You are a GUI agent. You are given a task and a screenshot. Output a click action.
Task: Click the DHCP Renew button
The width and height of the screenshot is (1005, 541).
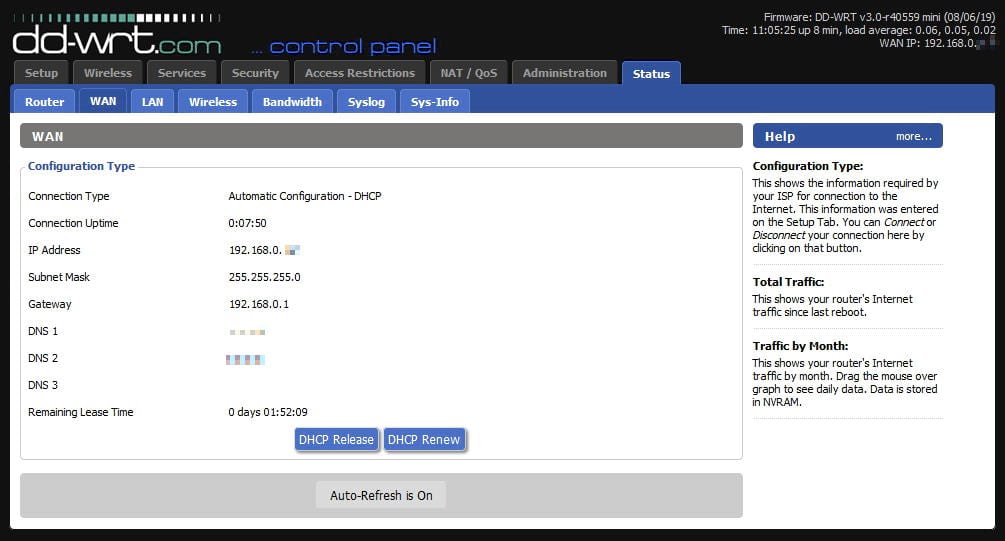click(x=424, y=440)
